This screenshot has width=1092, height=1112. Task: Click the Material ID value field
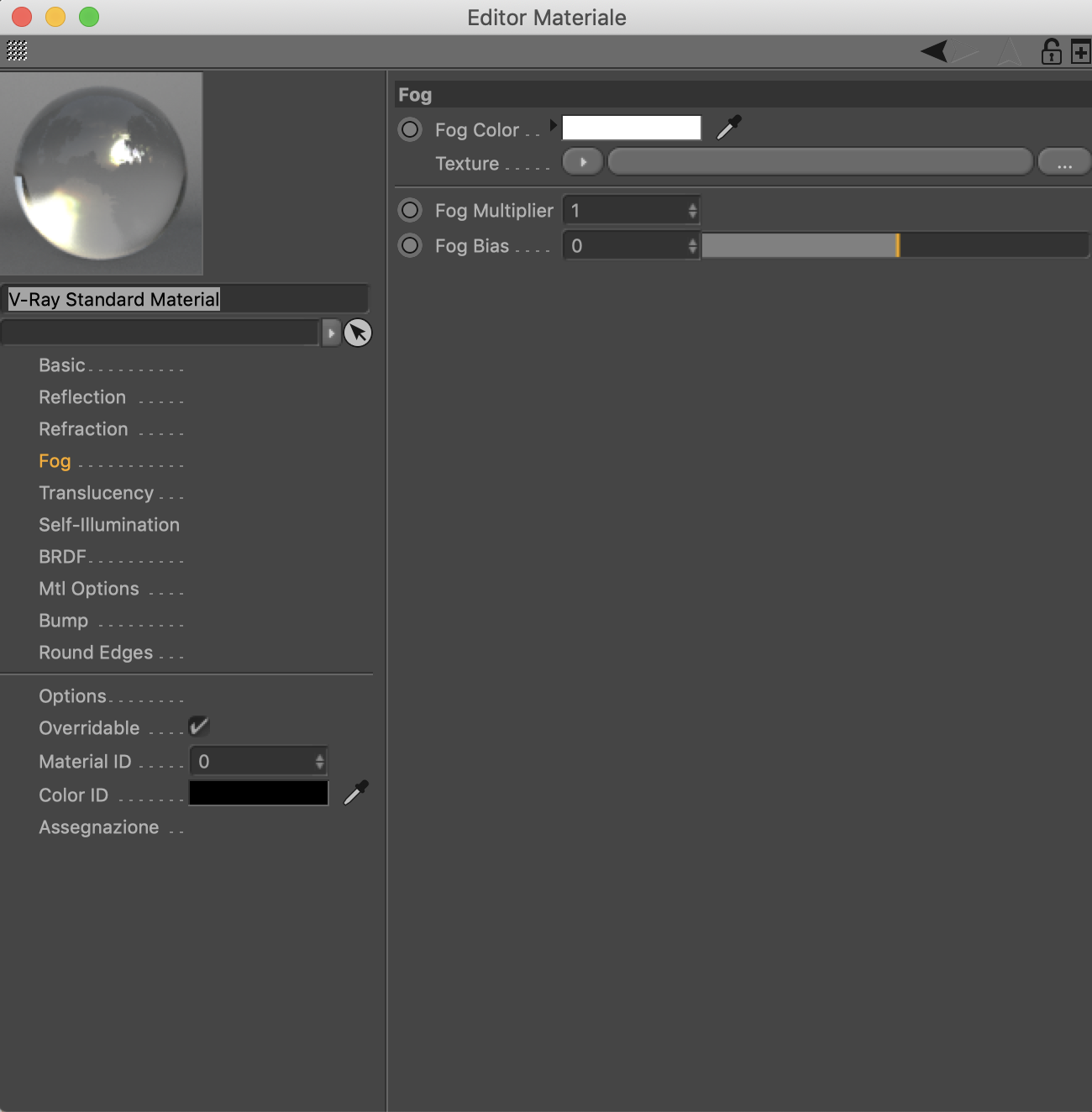252,762
